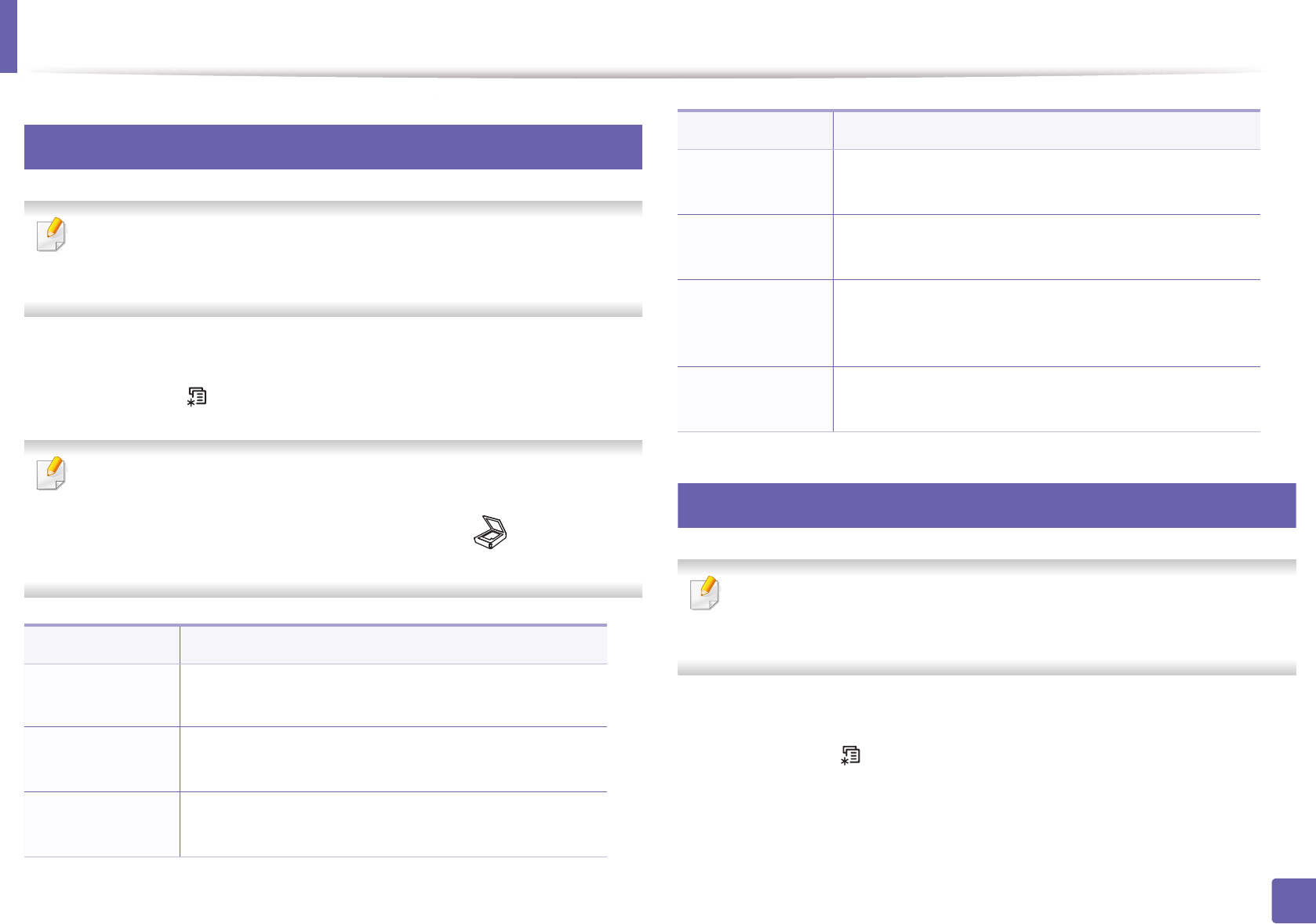Click the narrow cell in the right table's first body row
This screenshot has height=924, width=1316.
tap(754, 182)
